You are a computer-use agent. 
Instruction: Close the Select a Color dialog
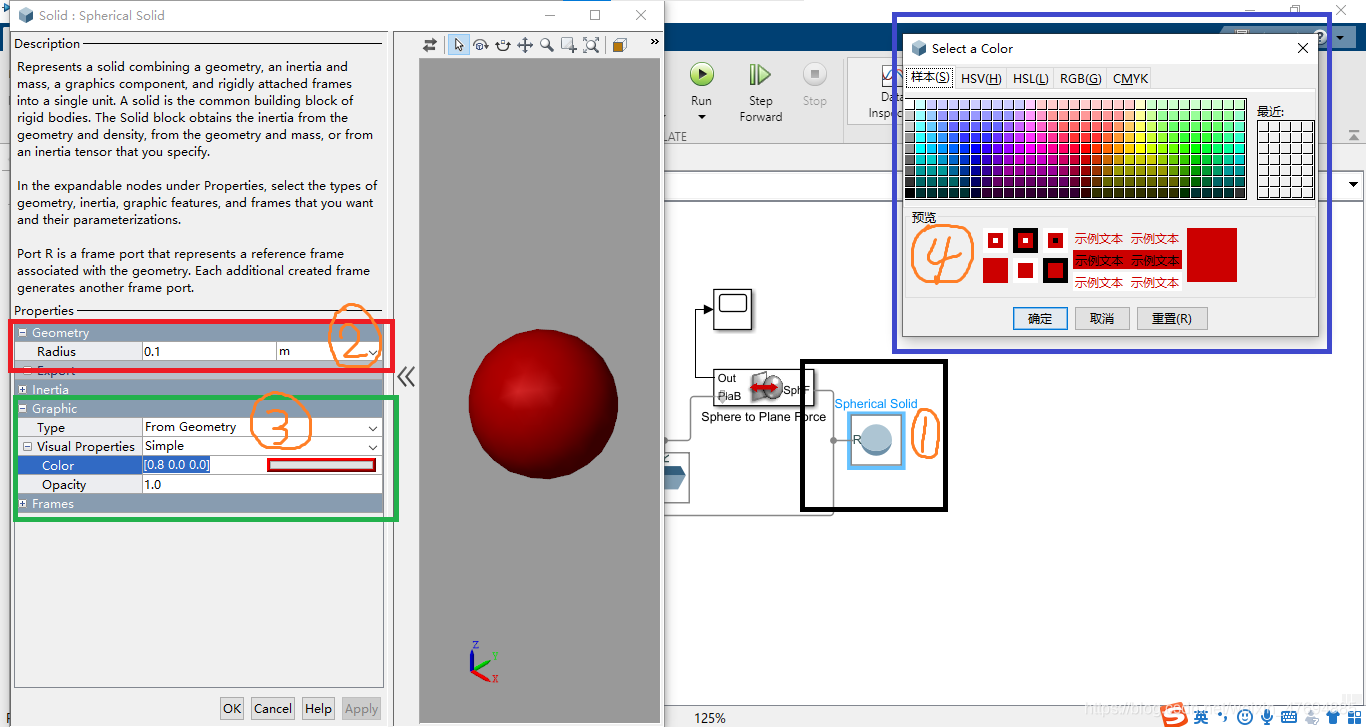pyautogui.click(x=1302, y=48)
